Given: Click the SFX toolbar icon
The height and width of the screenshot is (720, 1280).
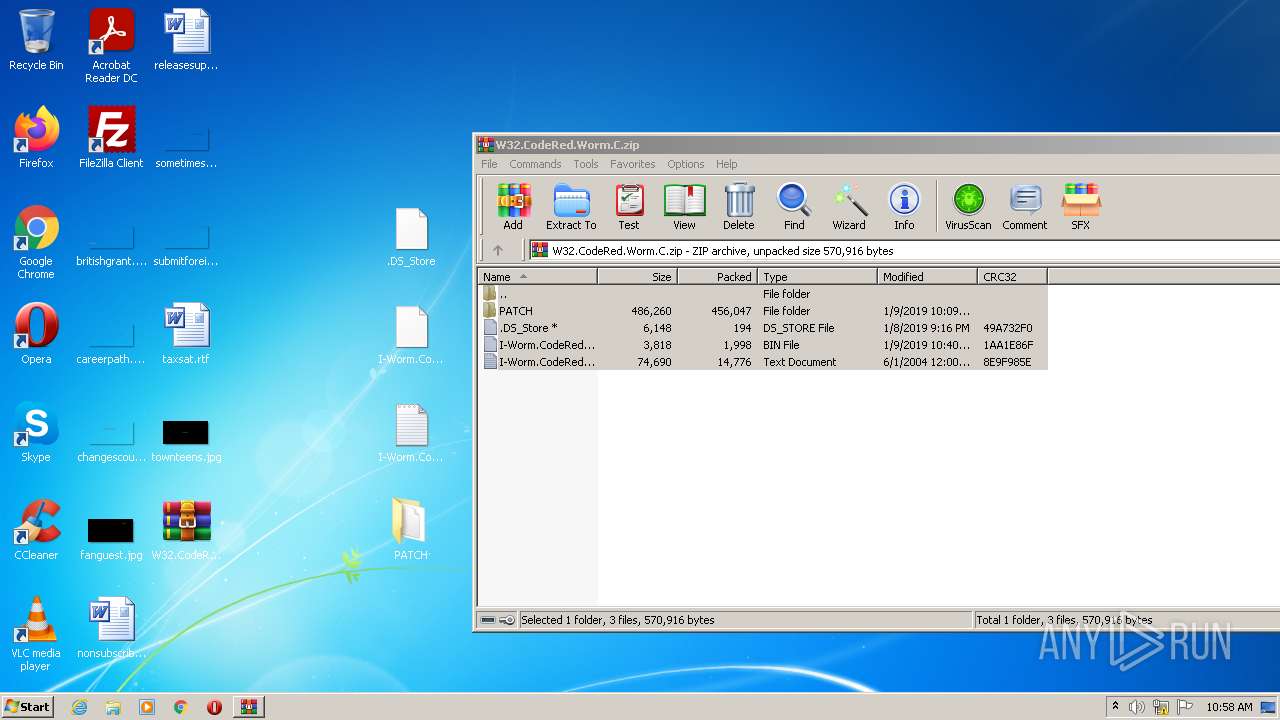Looking at the screenshot, I should click(1081, 207).
